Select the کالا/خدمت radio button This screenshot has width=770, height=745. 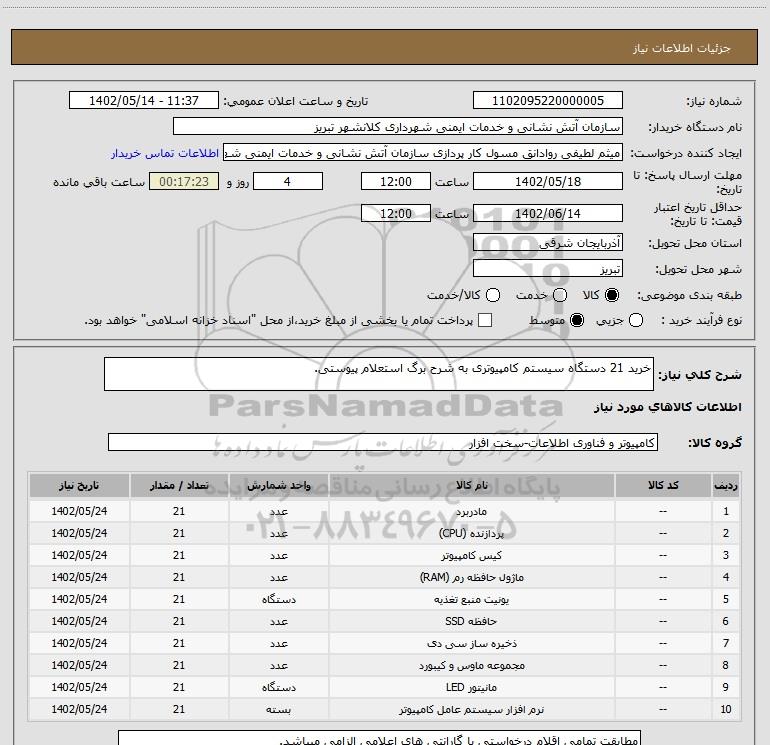(493, 295)
